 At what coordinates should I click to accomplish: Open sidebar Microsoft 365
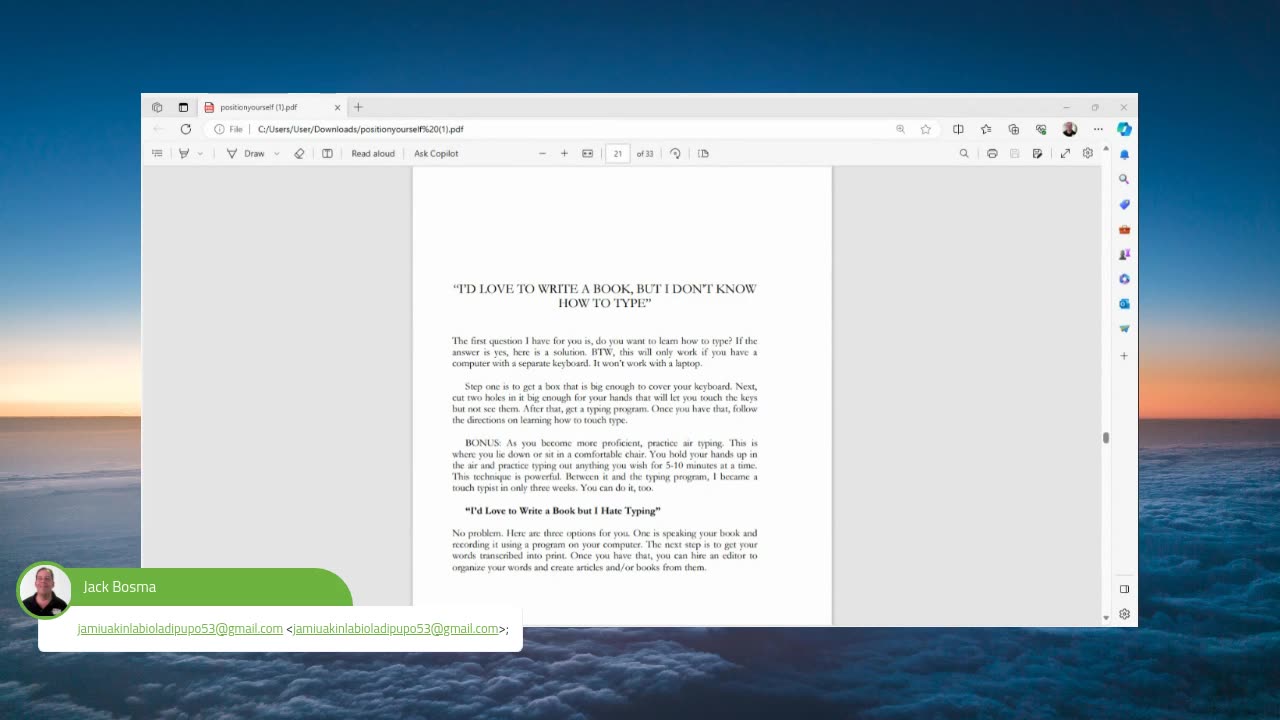(x=1124, y=279)
